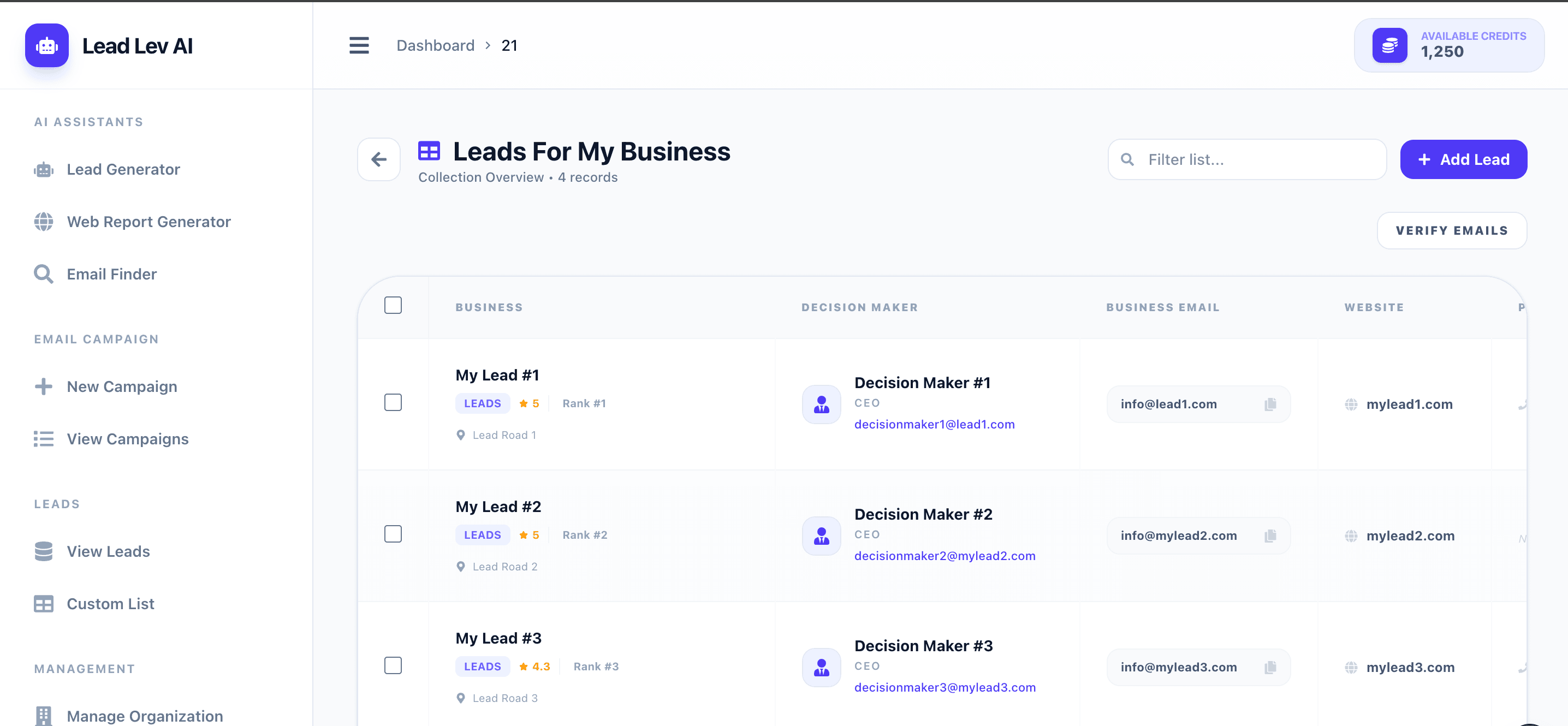Screen dimensions: 1568x726
Task: Click the available credits coins icon
Action: pyautogui.click(x=1389, y=46)
